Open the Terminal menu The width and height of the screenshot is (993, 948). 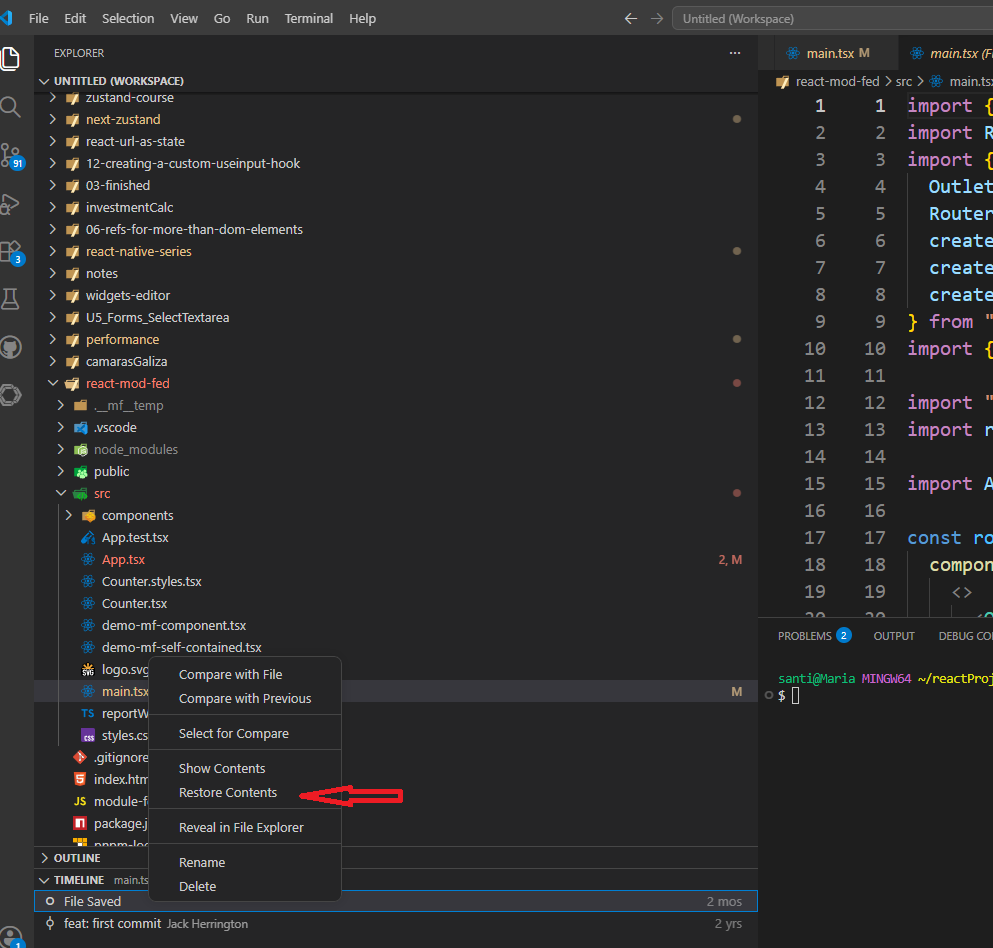click(308, 19)
